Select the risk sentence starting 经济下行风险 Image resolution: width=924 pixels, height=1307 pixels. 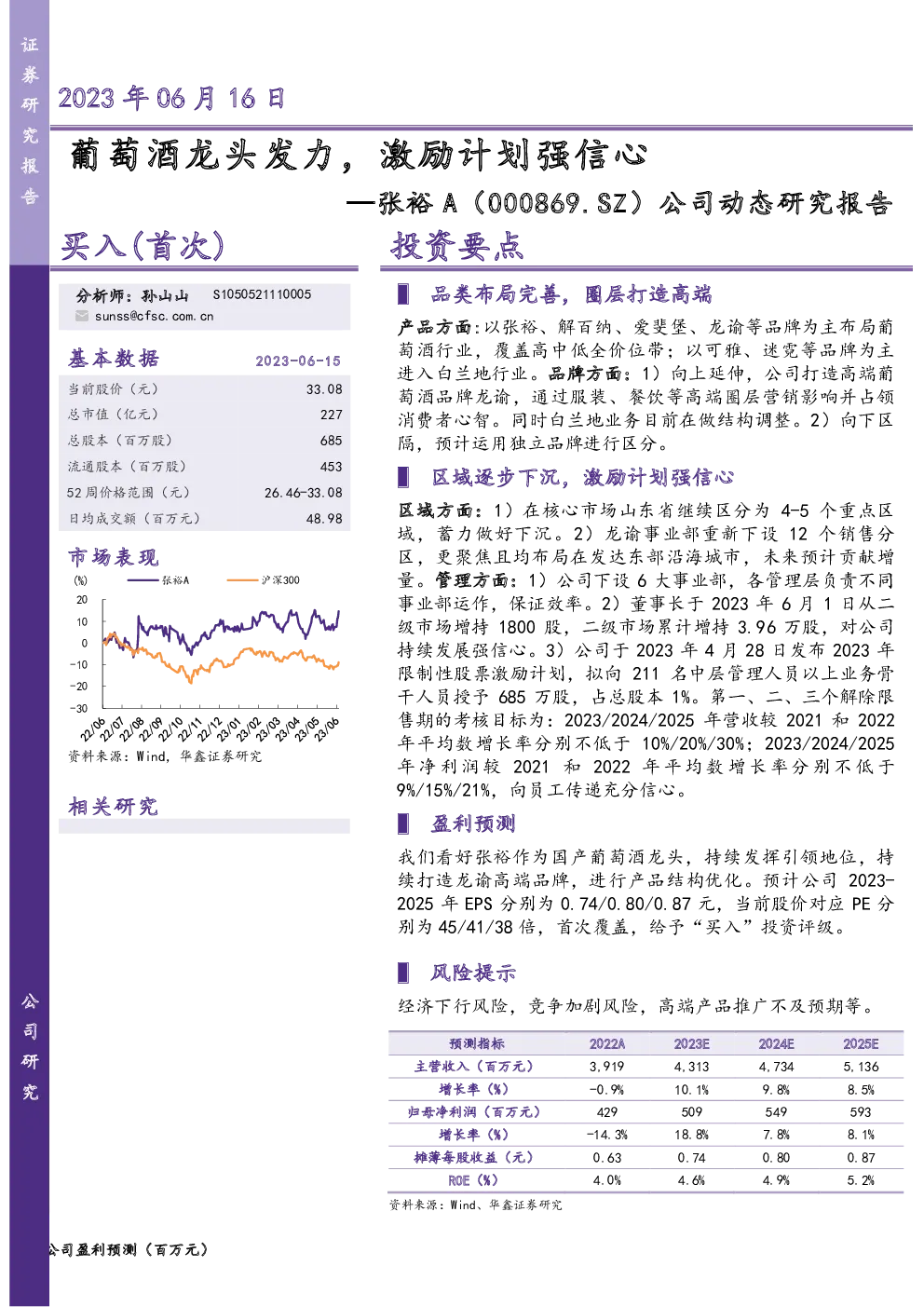(x=638, y=1006)
